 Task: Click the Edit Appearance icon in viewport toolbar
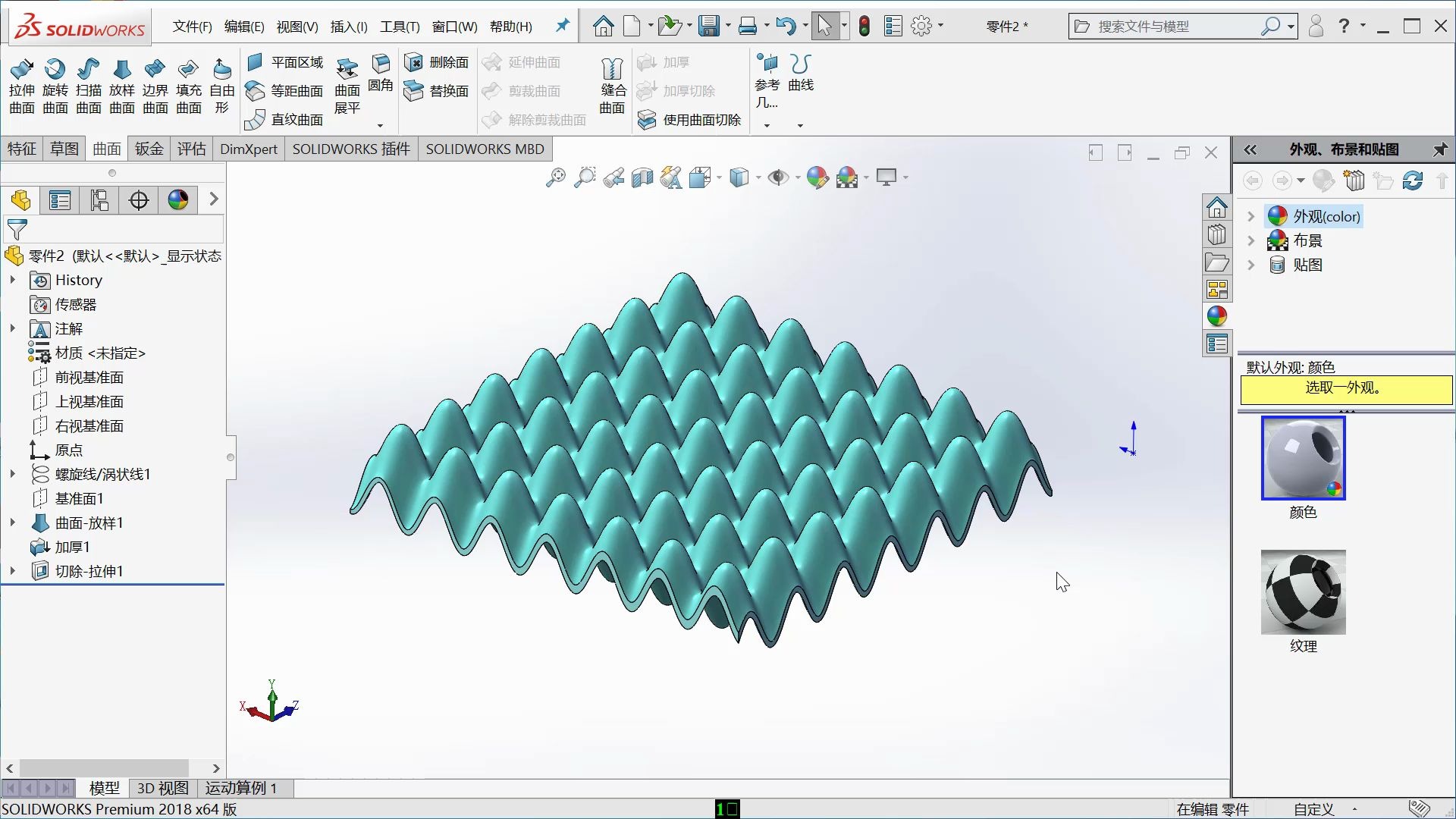[x=817, y=177]
